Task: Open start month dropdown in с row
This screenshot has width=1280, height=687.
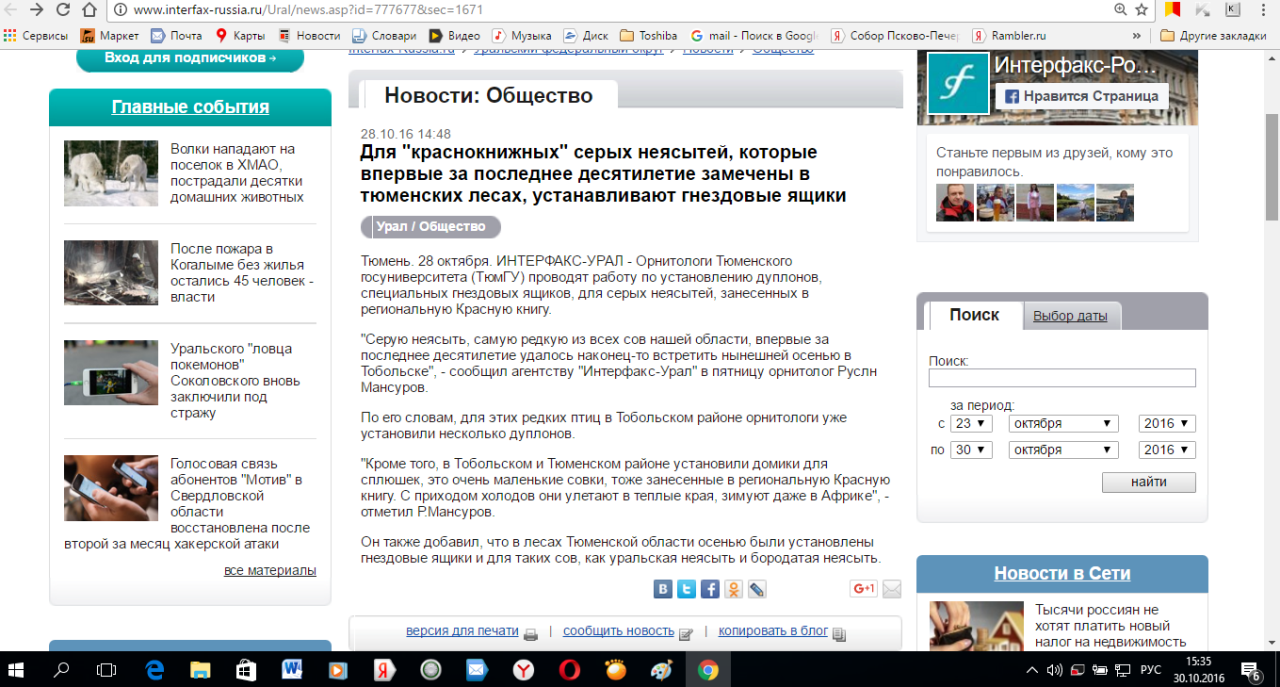Action: point(1064,423)
